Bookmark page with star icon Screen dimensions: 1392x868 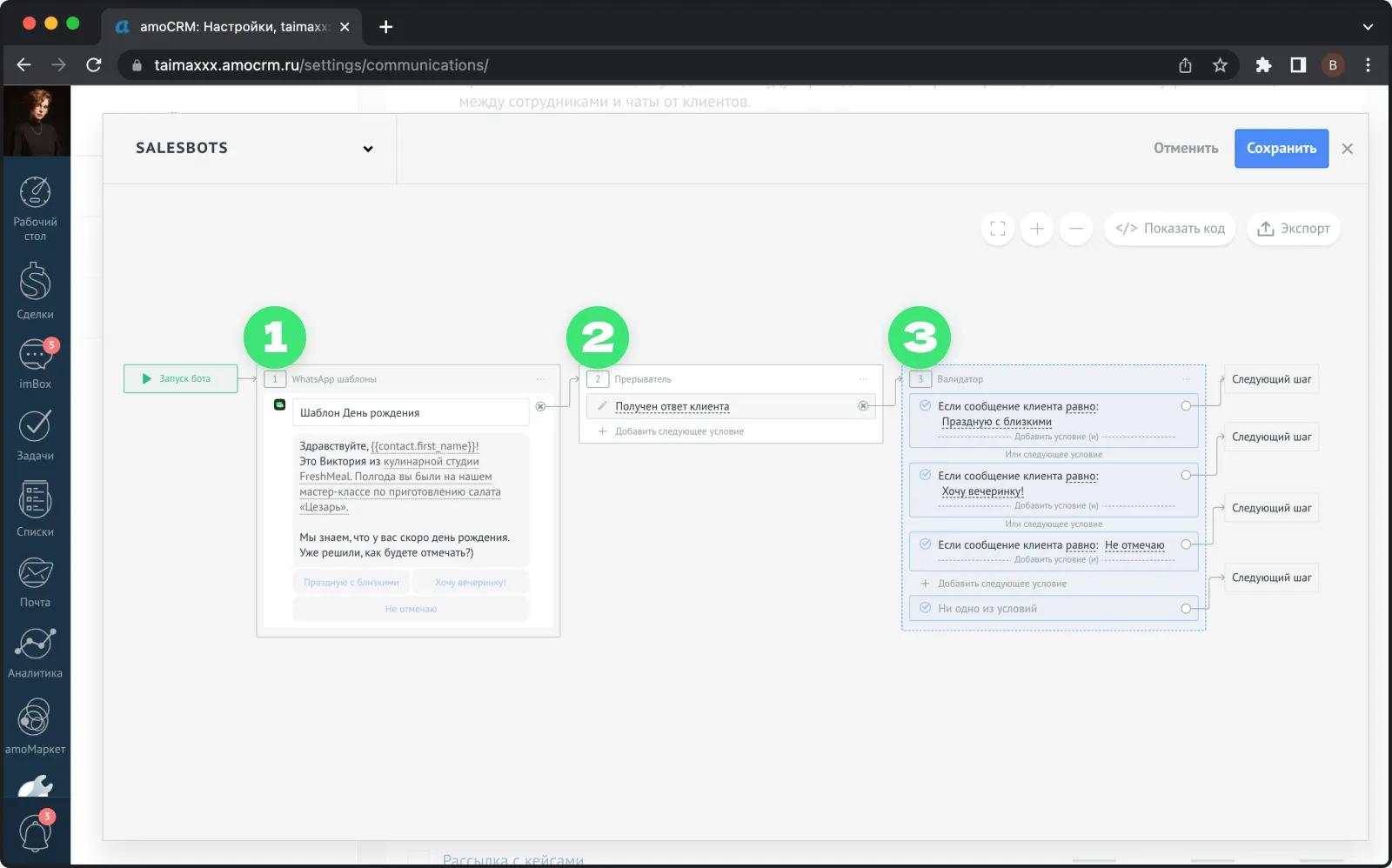1220,65
